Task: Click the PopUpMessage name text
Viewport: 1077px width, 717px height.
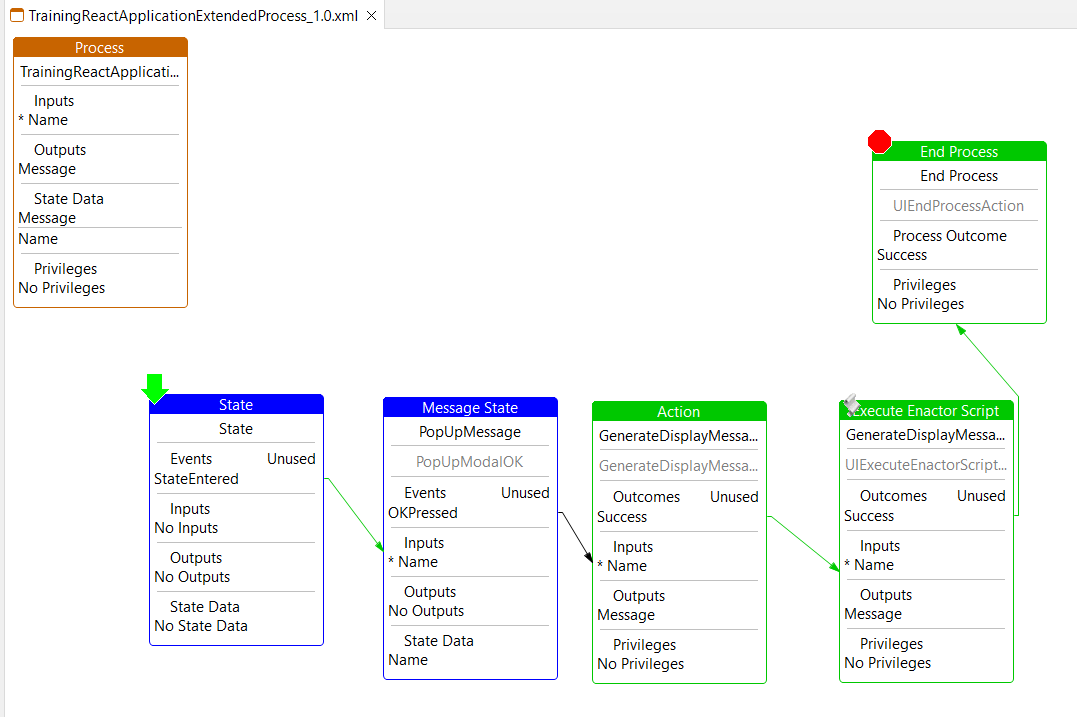Action: coord(470,432)
